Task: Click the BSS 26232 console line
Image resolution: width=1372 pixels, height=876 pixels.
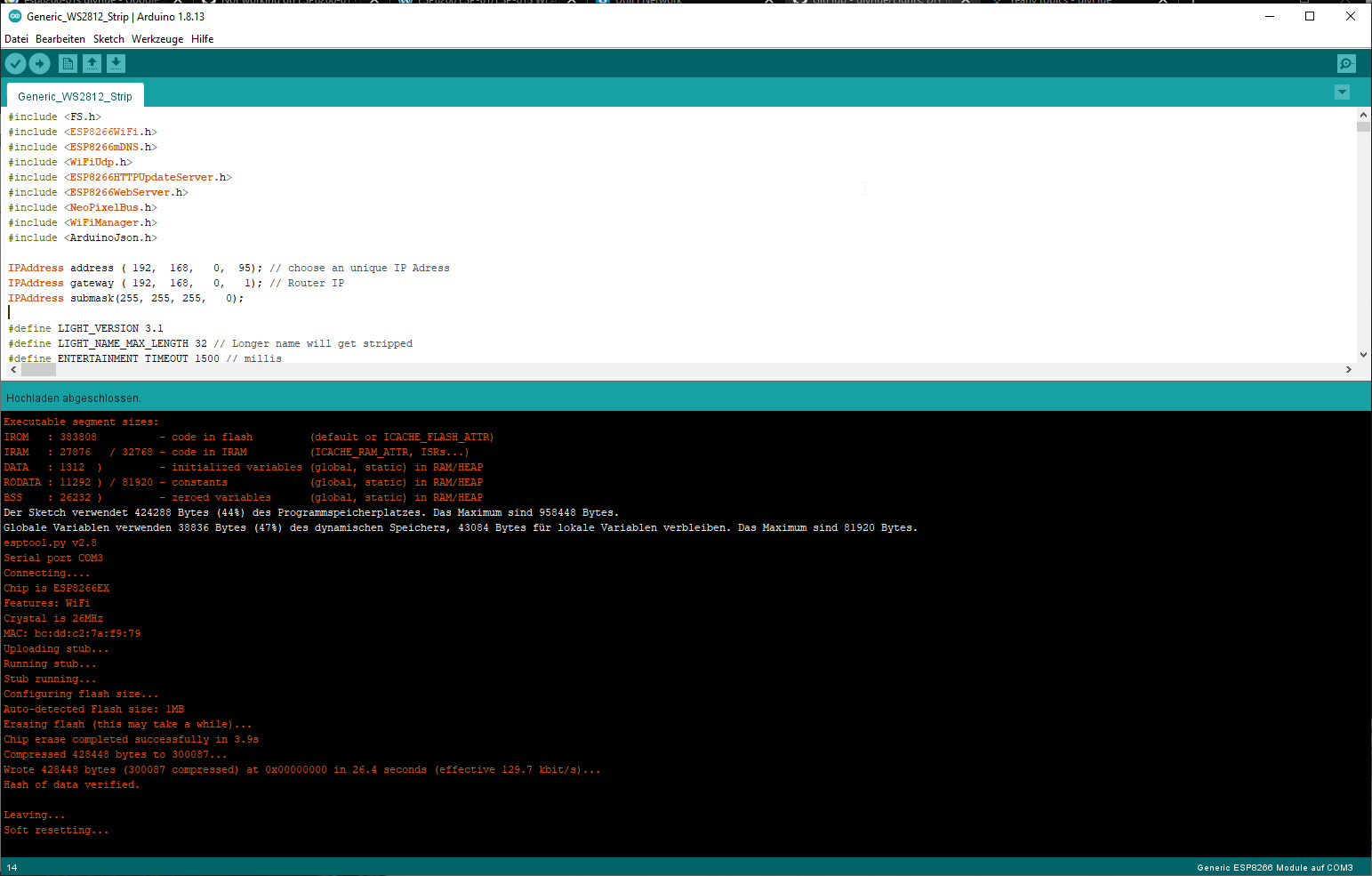Action: point(244,497)
